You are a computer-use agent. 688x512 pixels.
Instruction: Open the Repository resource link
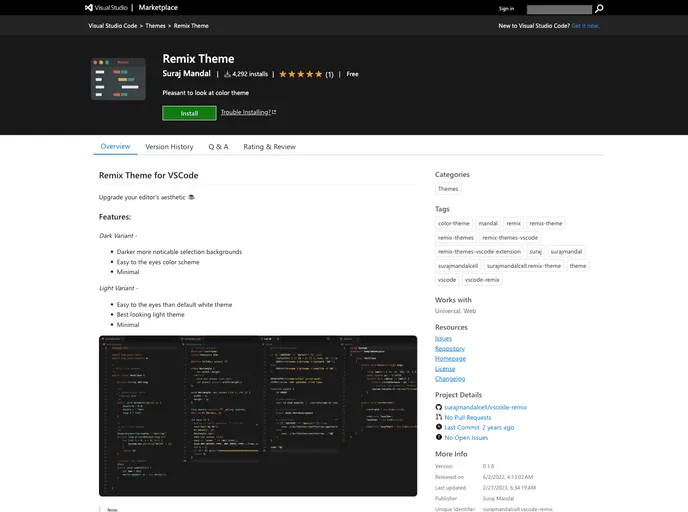point(450,348)
